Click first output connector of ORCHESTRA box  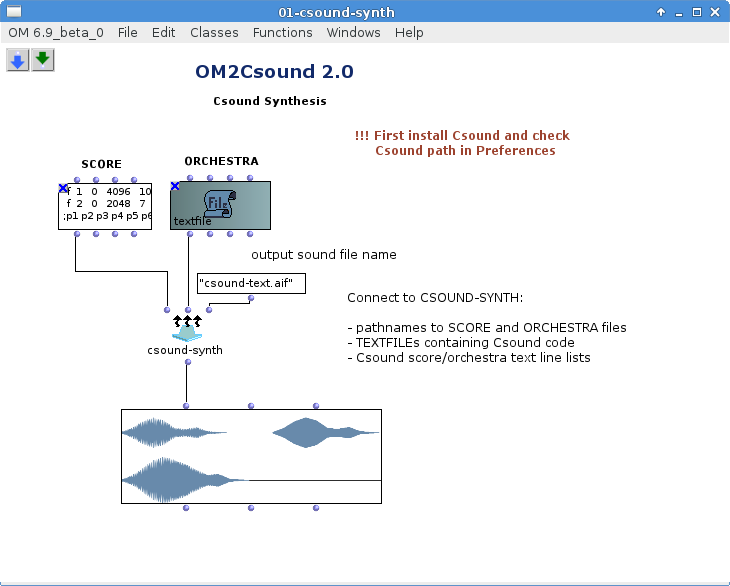(x=190, y=234)
